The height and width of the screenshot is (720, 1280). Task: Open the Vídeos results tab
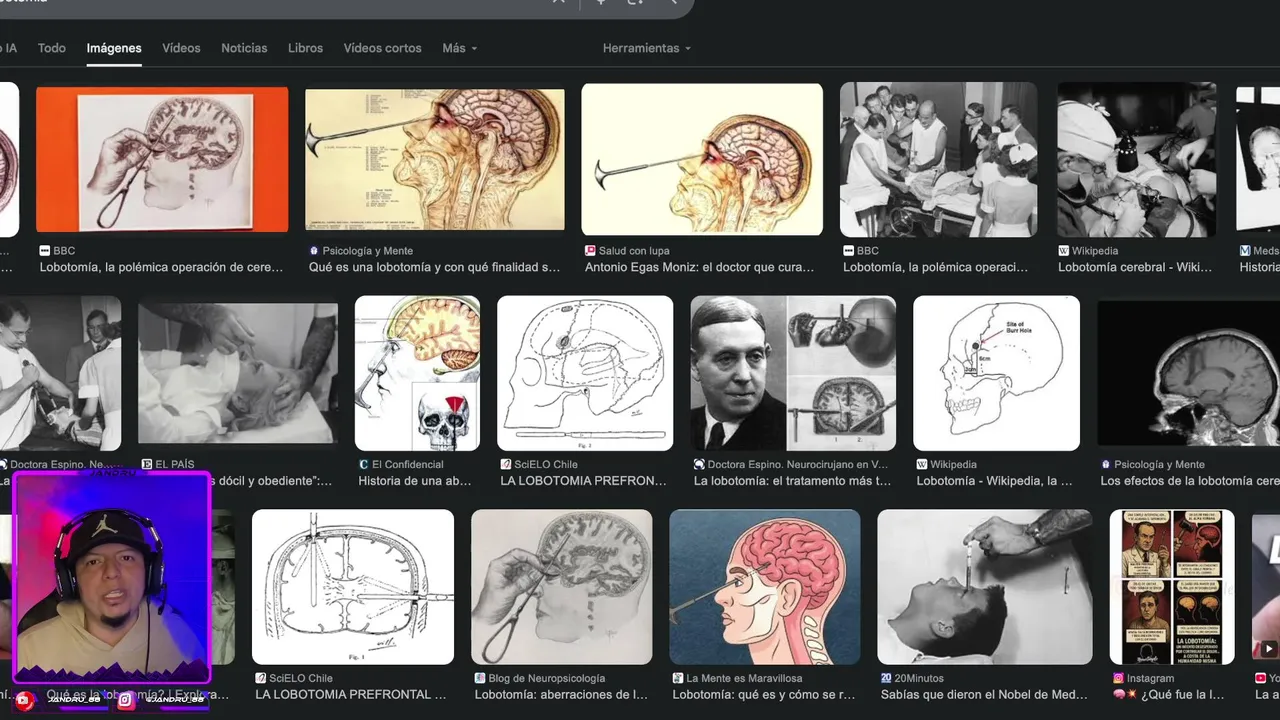[181, 48]
